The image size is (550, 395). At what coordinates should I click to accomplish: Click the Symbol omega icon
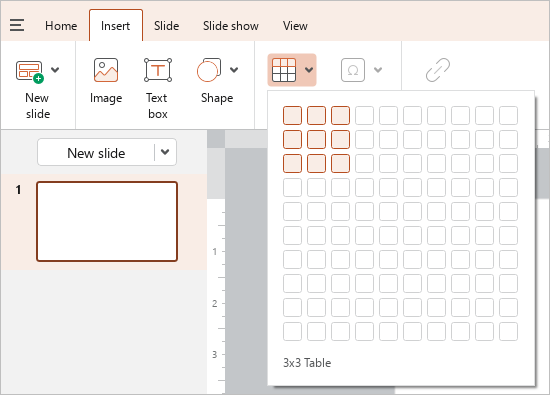pos(353,70)
